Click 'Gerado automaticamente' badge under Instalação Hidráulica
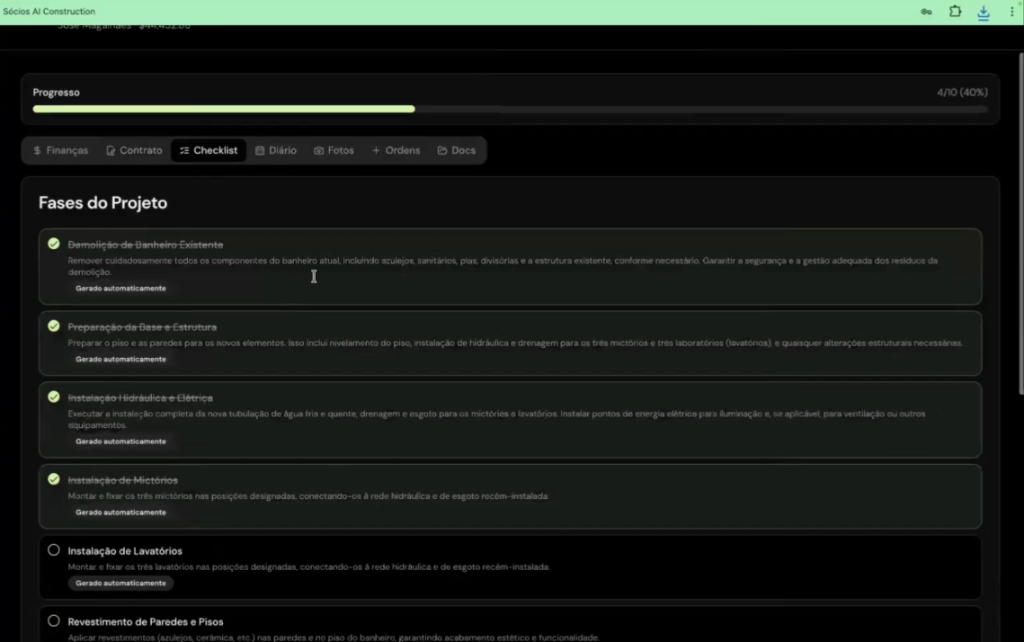The image size is (1024, 642). click(121, 441)
